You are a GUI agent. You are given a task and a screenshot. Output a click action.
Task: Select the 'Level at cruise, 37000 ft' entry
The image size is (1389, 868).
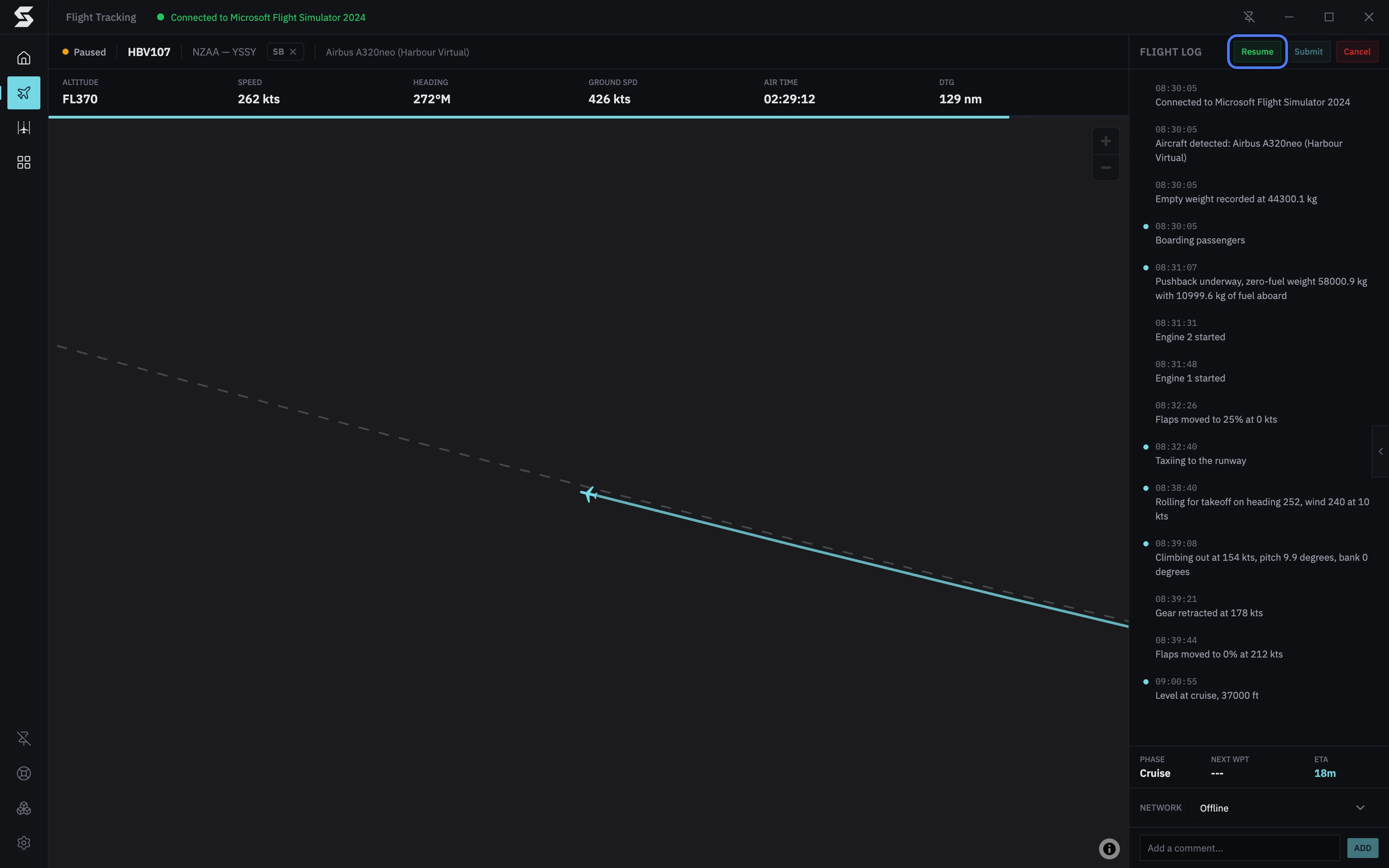tap(1207, 695)
